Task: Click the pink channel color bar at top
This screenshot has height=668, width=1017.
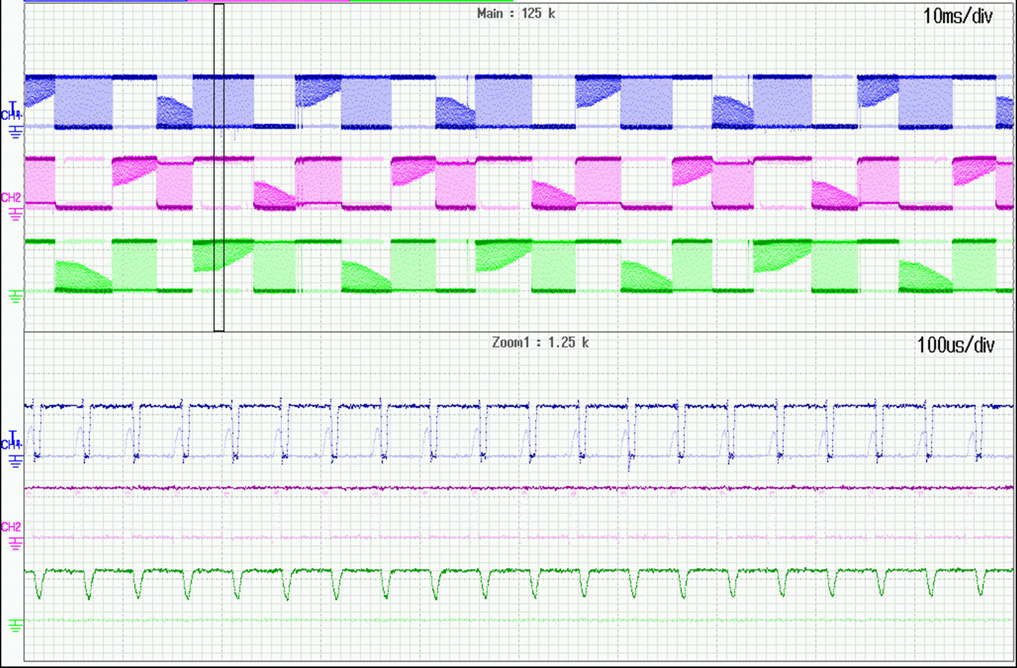Action: point(268,2)
